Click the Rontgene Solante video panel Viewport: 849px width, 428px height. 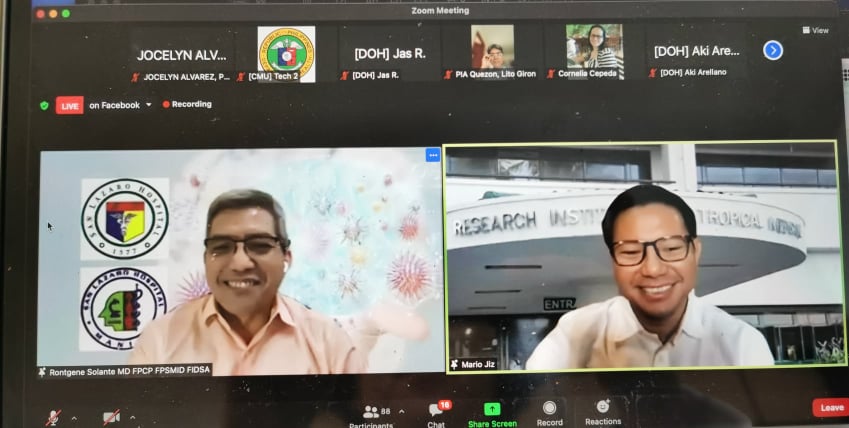[x=241, y=262]
